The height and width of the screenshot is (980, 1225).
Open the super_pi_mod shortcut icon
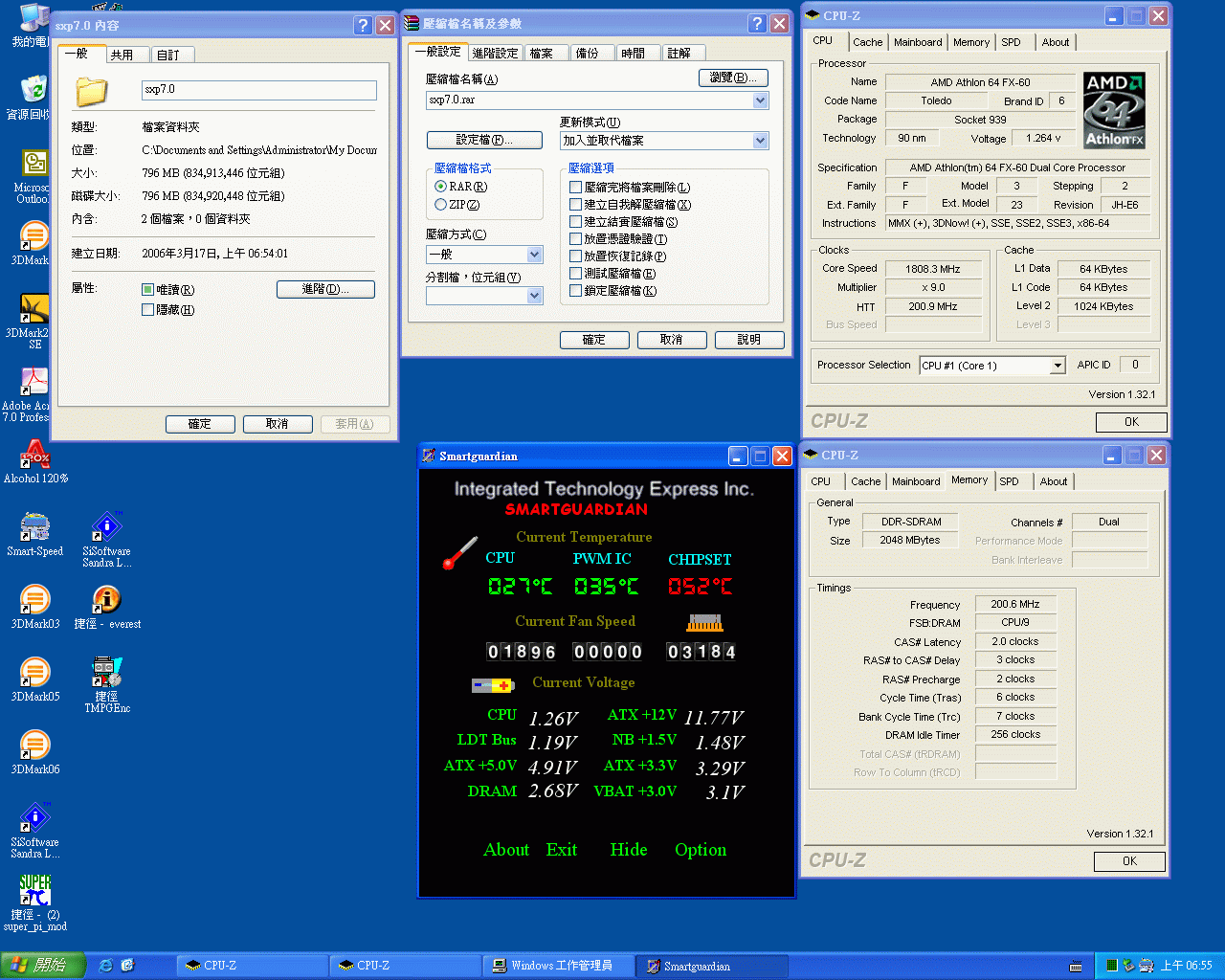click(34, 890)
